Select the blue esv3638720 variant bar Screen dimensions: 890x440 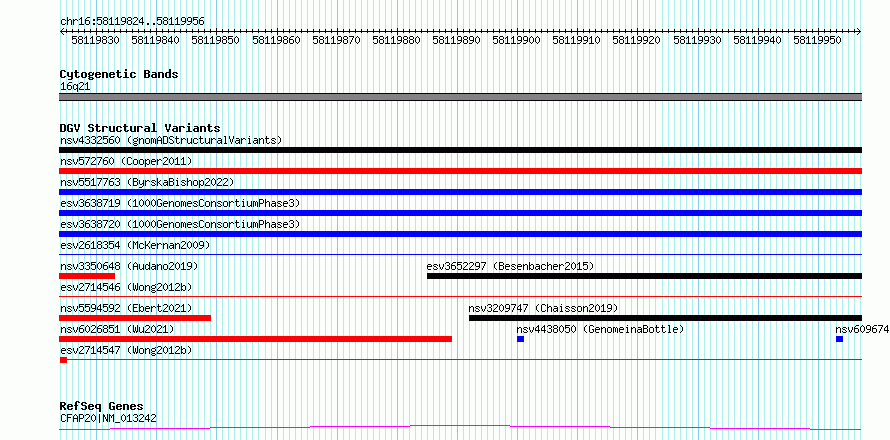click(460, 234)
